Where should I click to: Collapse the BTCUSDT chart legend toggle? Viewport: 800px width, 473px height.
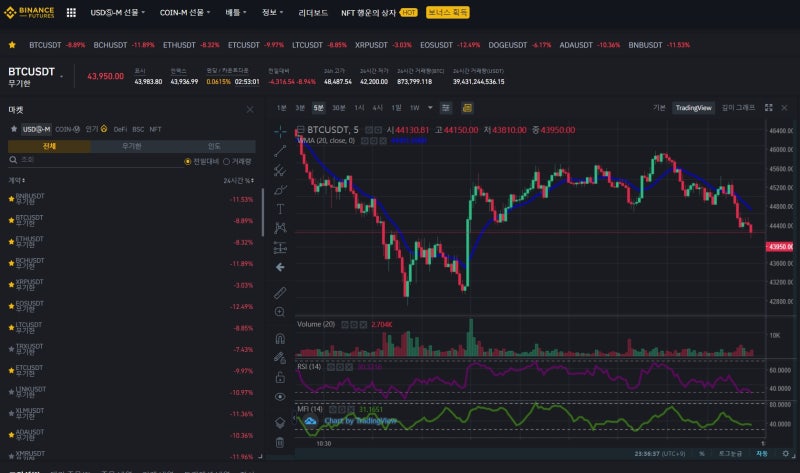point(301,130)
